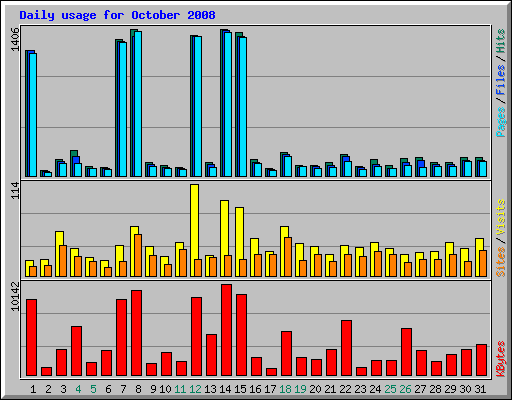Viewport: 512px width, 400px height.
Task: Click the red KBytes bar for day 22
Action: [x=347, y=348]
